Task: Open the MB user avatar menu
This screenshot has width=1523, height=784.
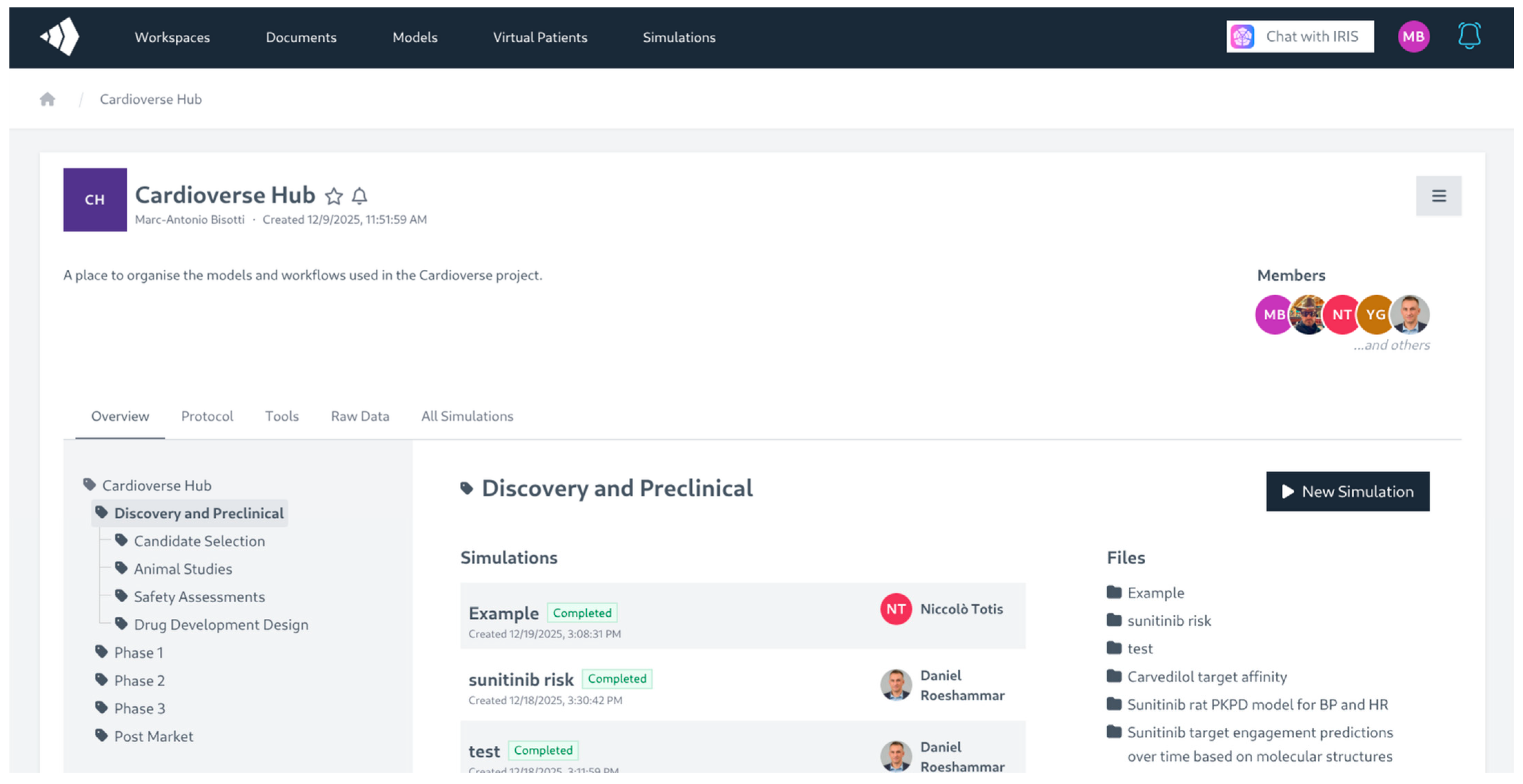Action: click(x=1413, y=37)
